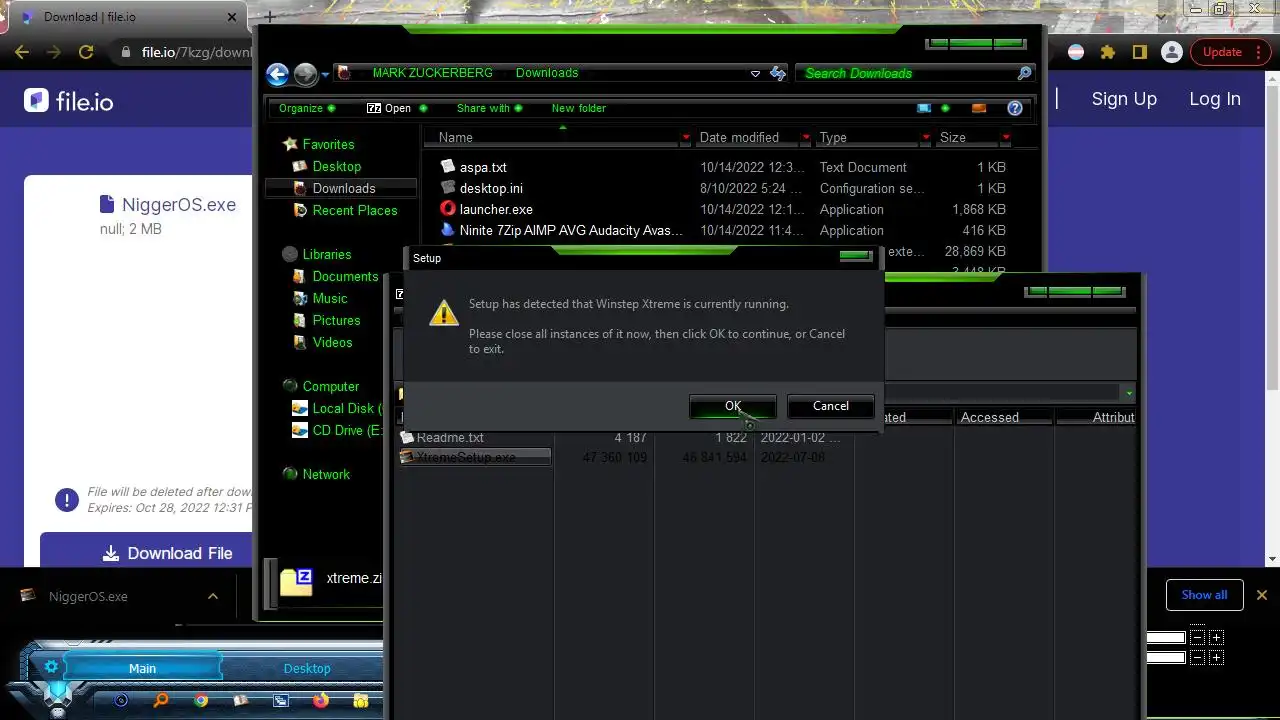1280x720 pixels.
Task: Open the Share with menu
Action: pos(490,108)
